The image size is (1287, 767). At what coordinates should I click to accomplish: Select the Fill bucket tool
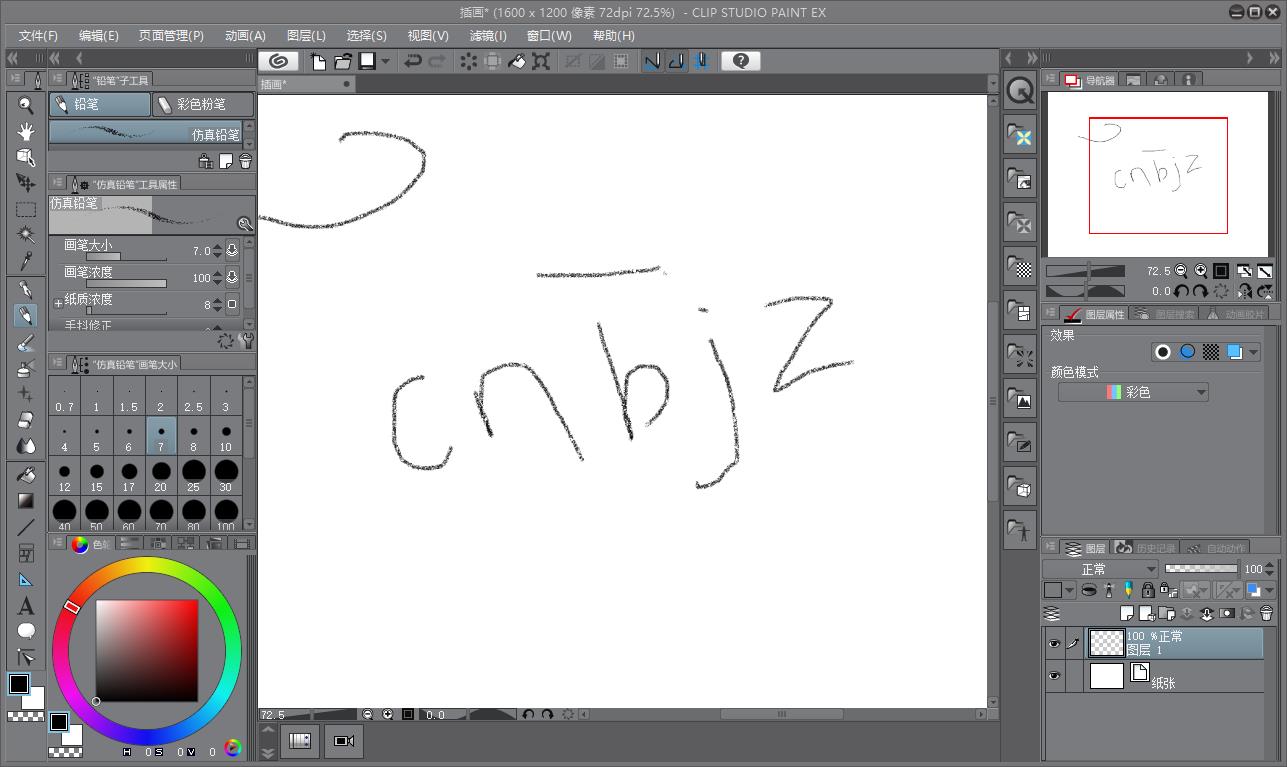(x=25, y=474)
